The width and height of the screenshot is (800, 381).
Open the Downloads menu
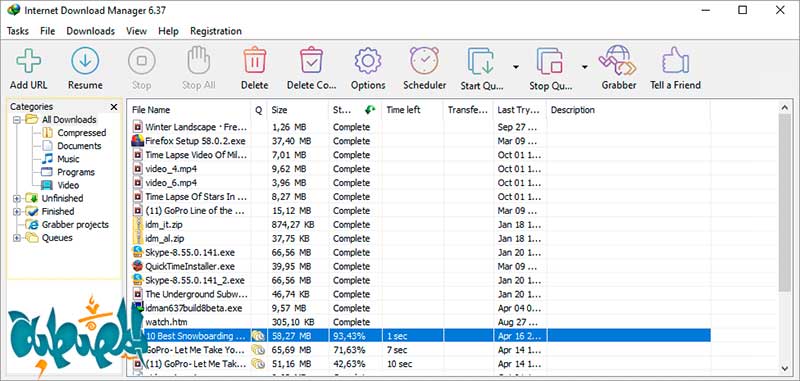click(90, 31)
